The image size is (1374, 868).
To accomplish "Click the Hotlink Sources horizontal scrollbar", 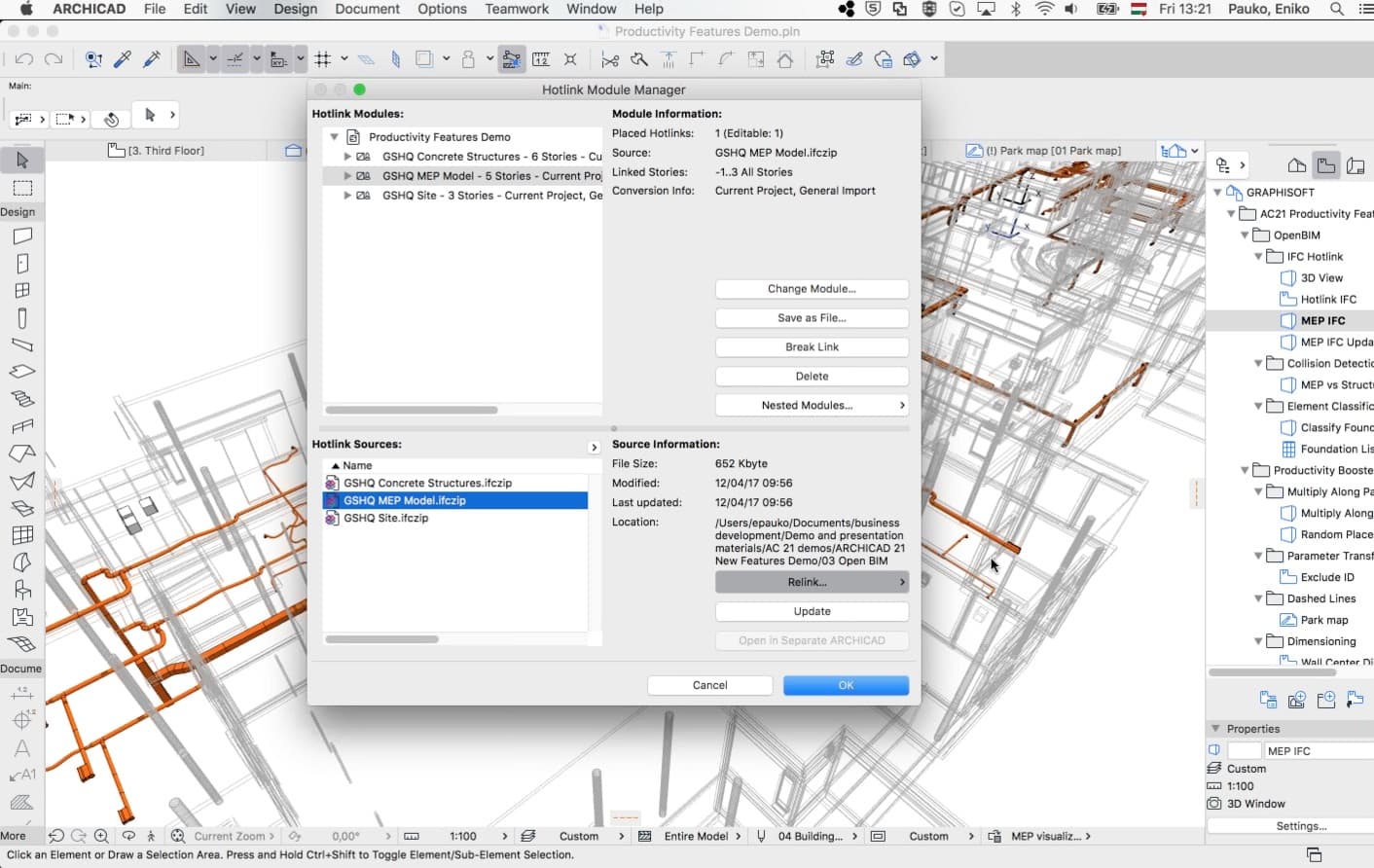I will pyautogui.click(x=382, y=639).
